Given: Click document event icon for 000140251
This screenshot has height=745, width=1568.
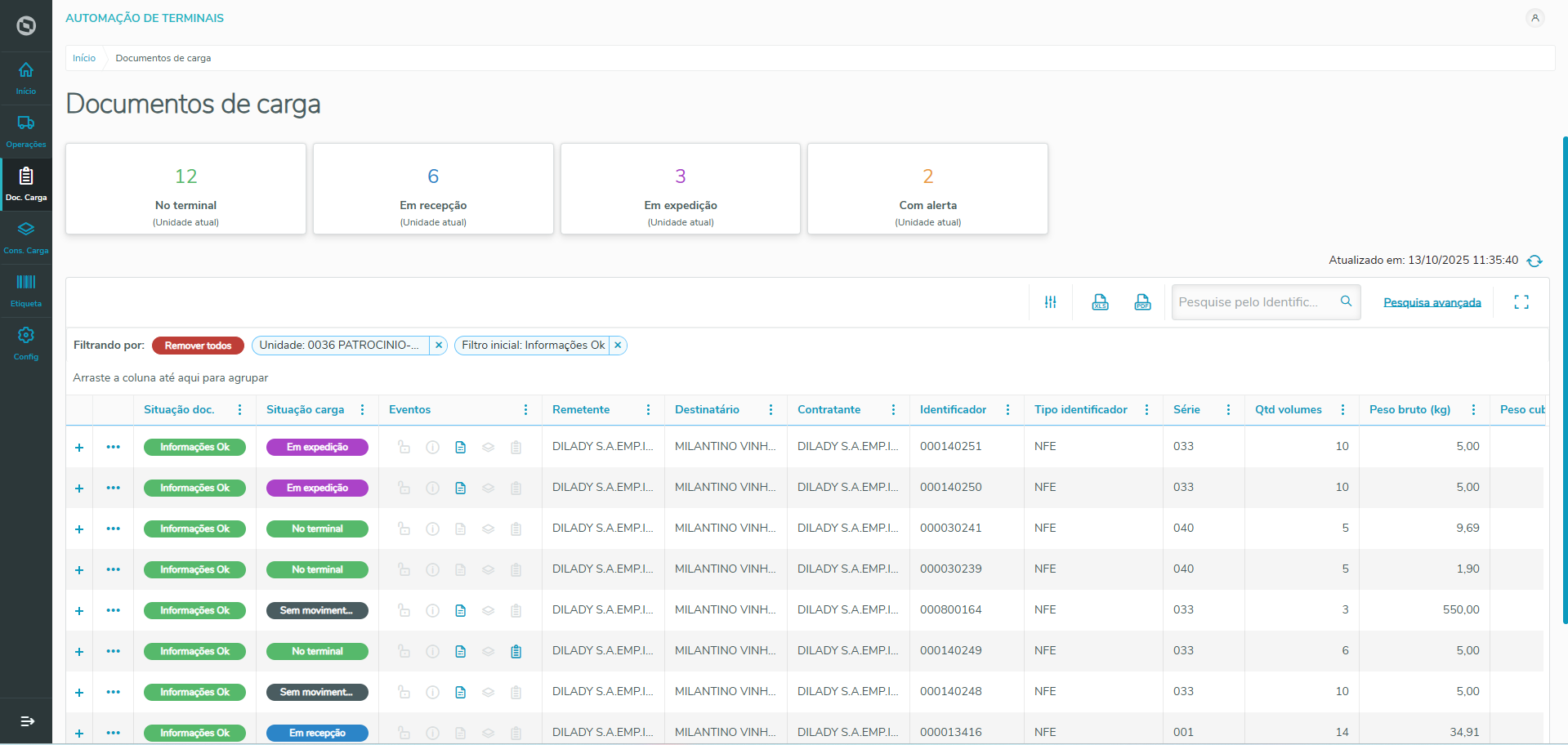Looking at the screenshot, I should [460, 448].
